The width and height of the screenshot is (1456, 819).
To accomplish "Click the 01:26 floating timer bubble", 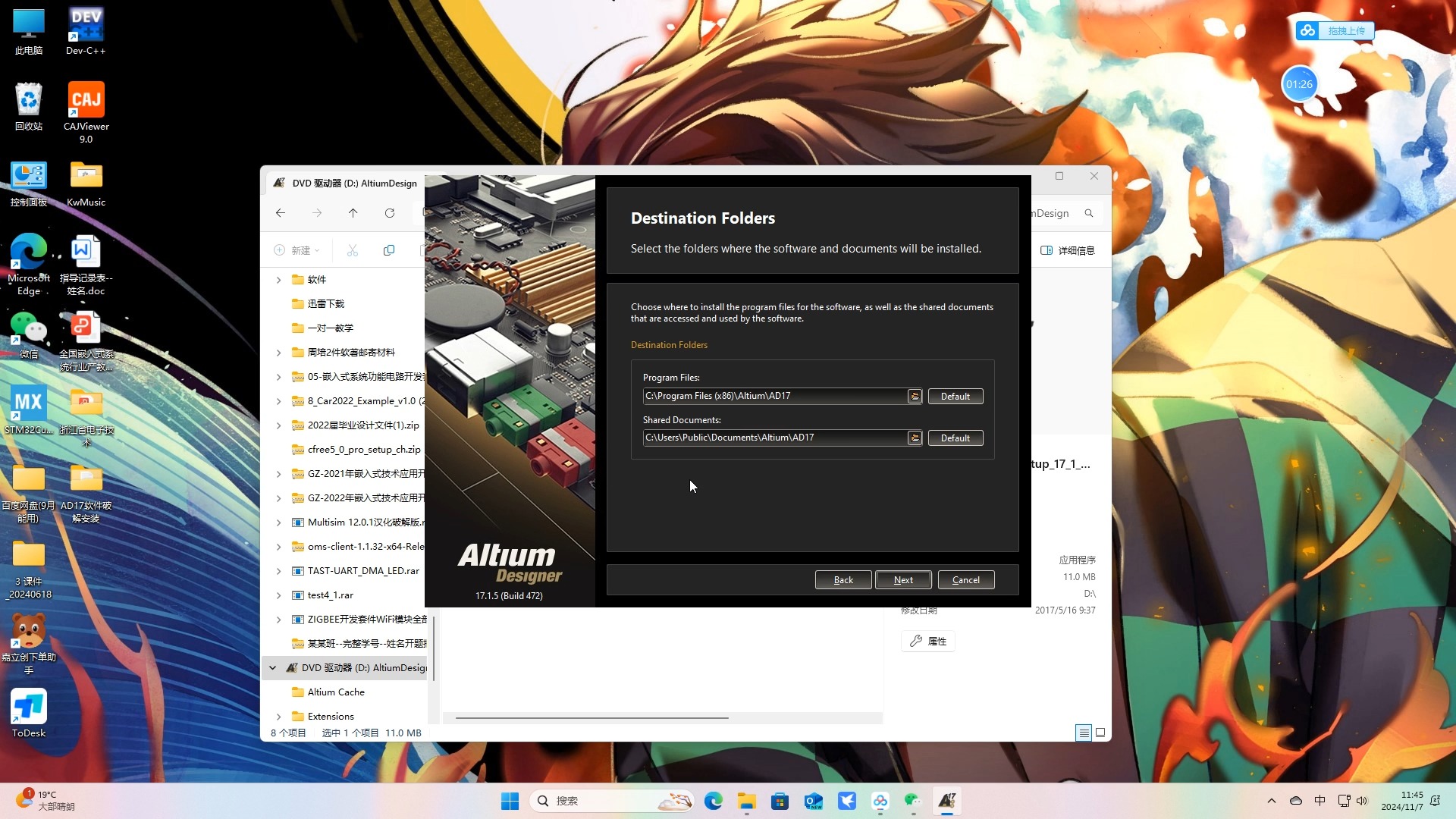I will point(1299,84).
